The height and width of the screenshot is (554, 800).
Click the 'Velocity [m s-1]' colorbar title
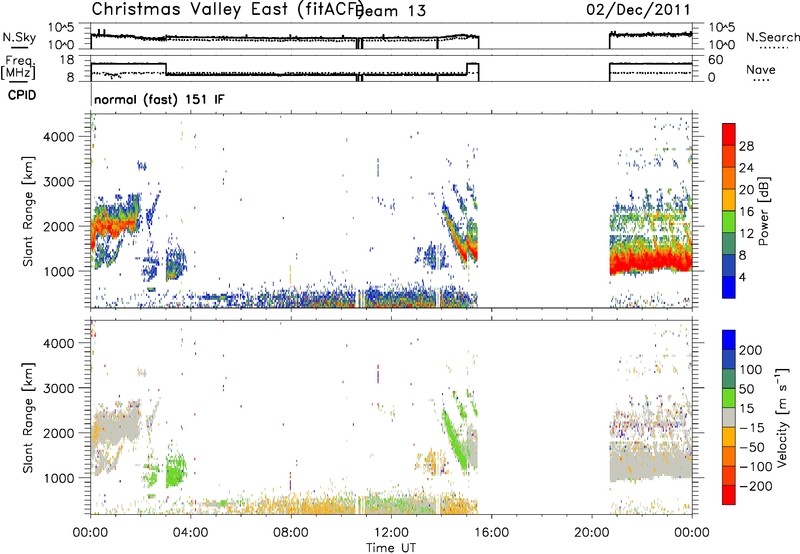click(782, 418)
